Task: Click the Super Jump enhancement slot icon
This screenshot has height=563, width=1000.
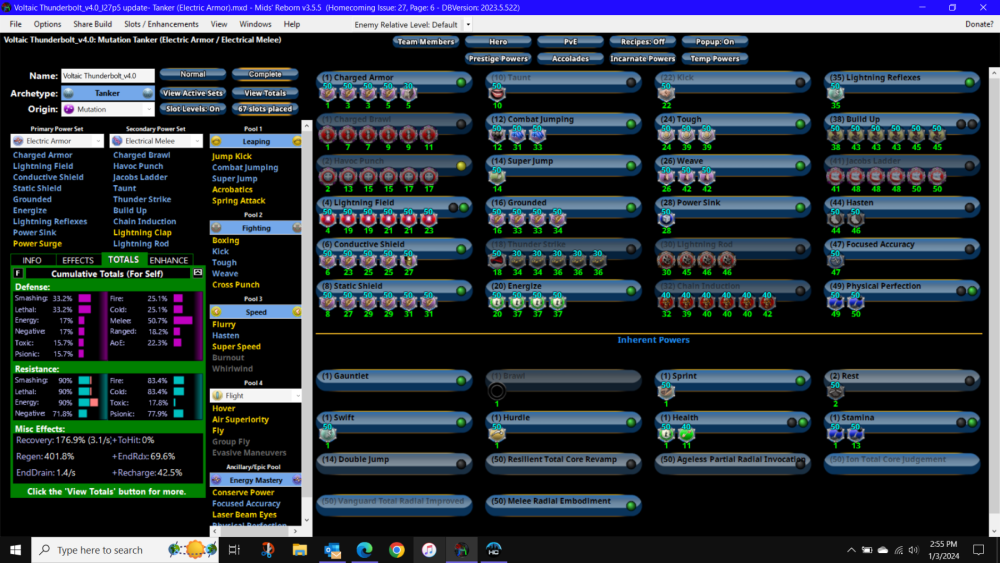Action: [x=497, y=176]
